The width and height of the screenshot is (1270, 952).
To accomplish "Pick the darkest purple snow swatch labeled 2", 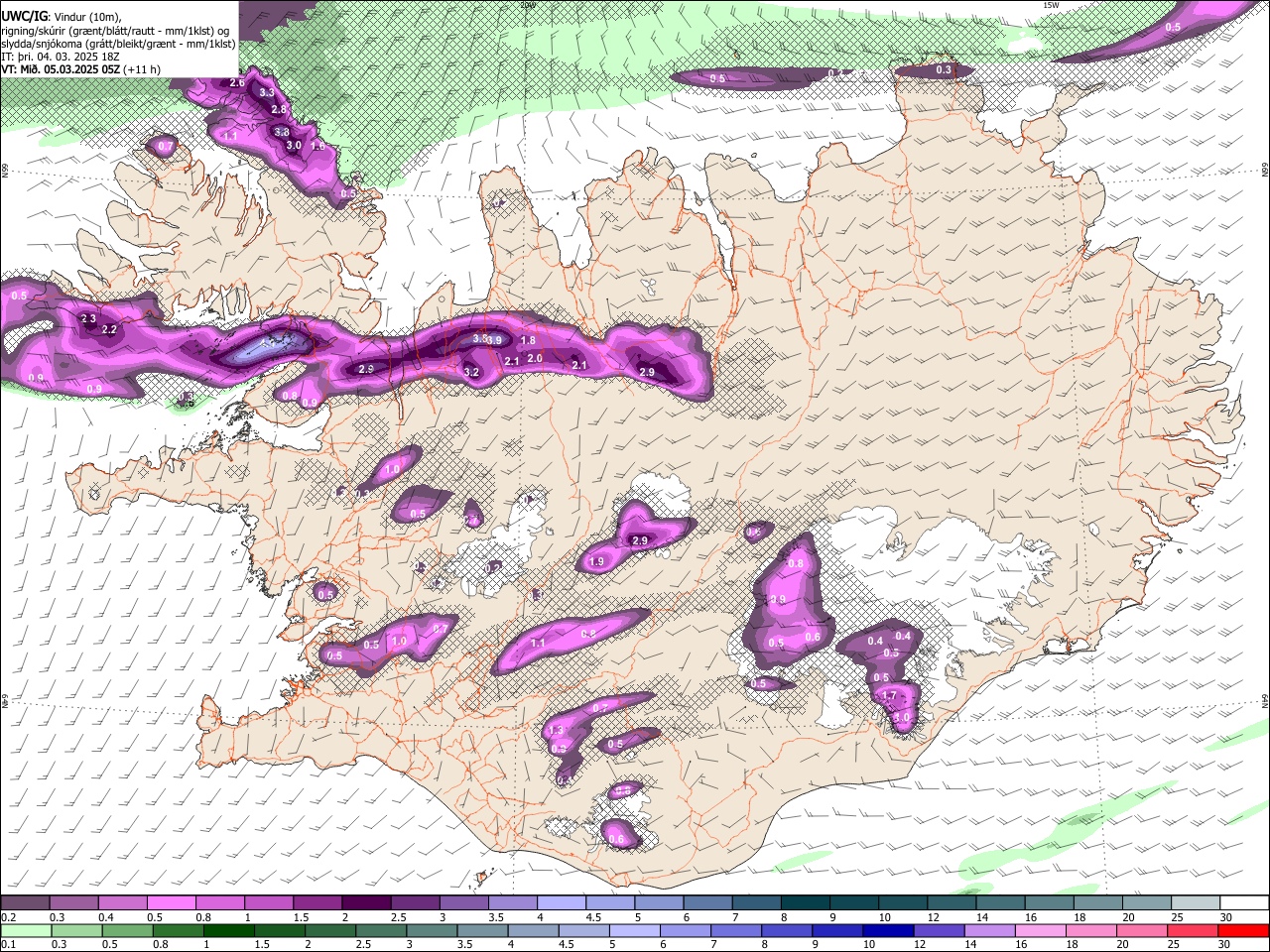I will [365, 903].
